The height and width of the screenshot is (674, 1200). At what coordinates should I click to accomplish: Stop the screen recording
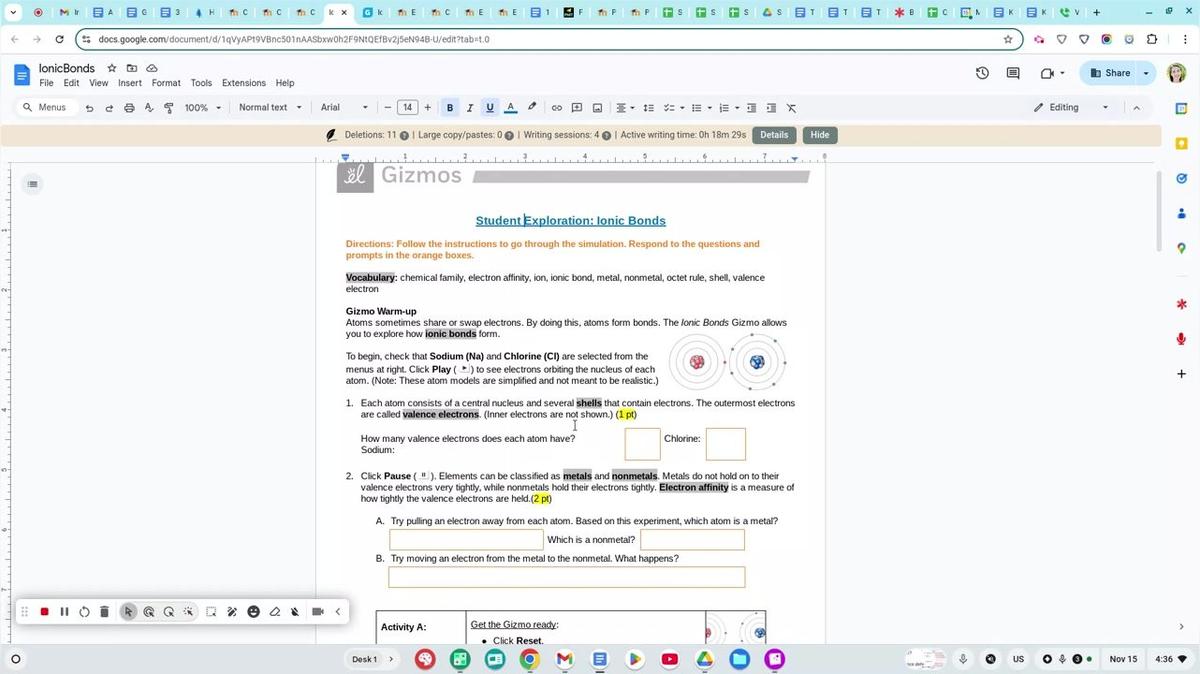coord(44,612)
